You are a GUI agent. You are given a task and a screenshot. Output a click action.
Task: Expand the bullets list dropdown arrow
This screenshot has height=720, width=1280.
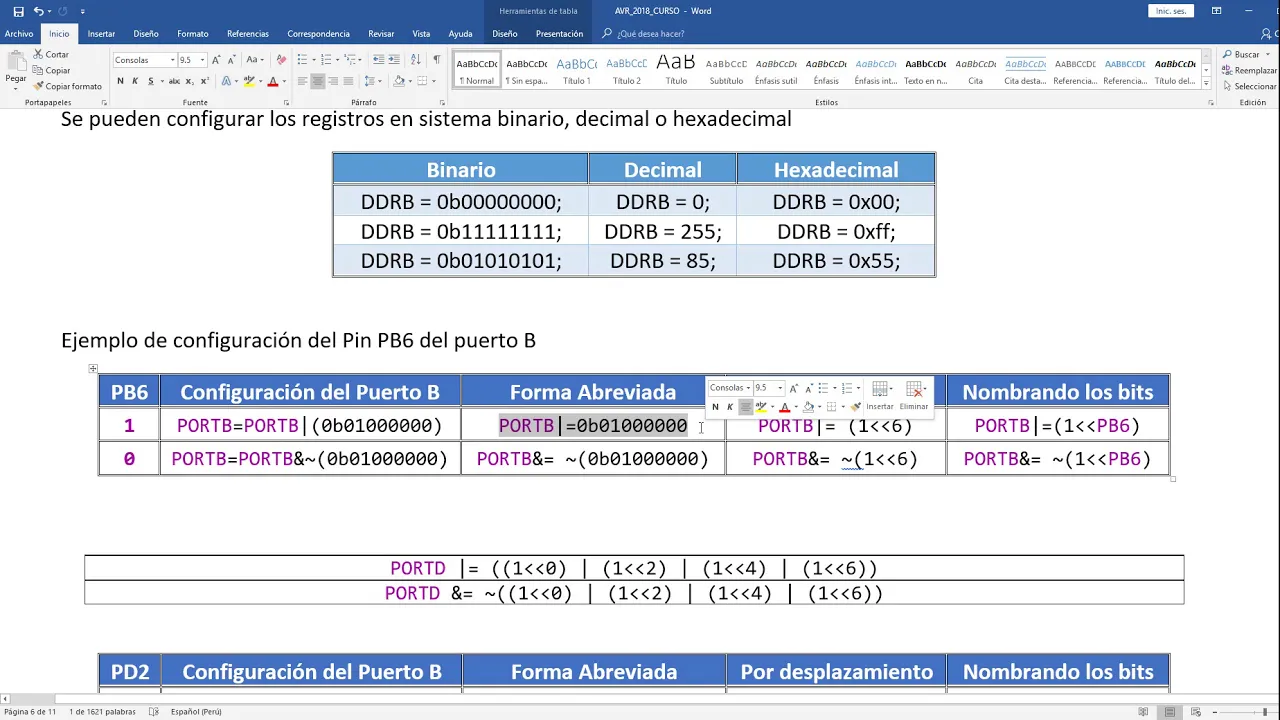point(316,60)
